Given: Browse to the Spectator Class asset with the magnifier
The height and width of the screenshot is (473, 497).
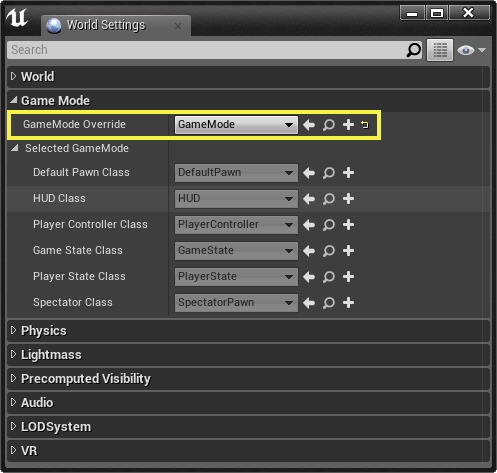Looking at the screenshot, I should (329, 303).
